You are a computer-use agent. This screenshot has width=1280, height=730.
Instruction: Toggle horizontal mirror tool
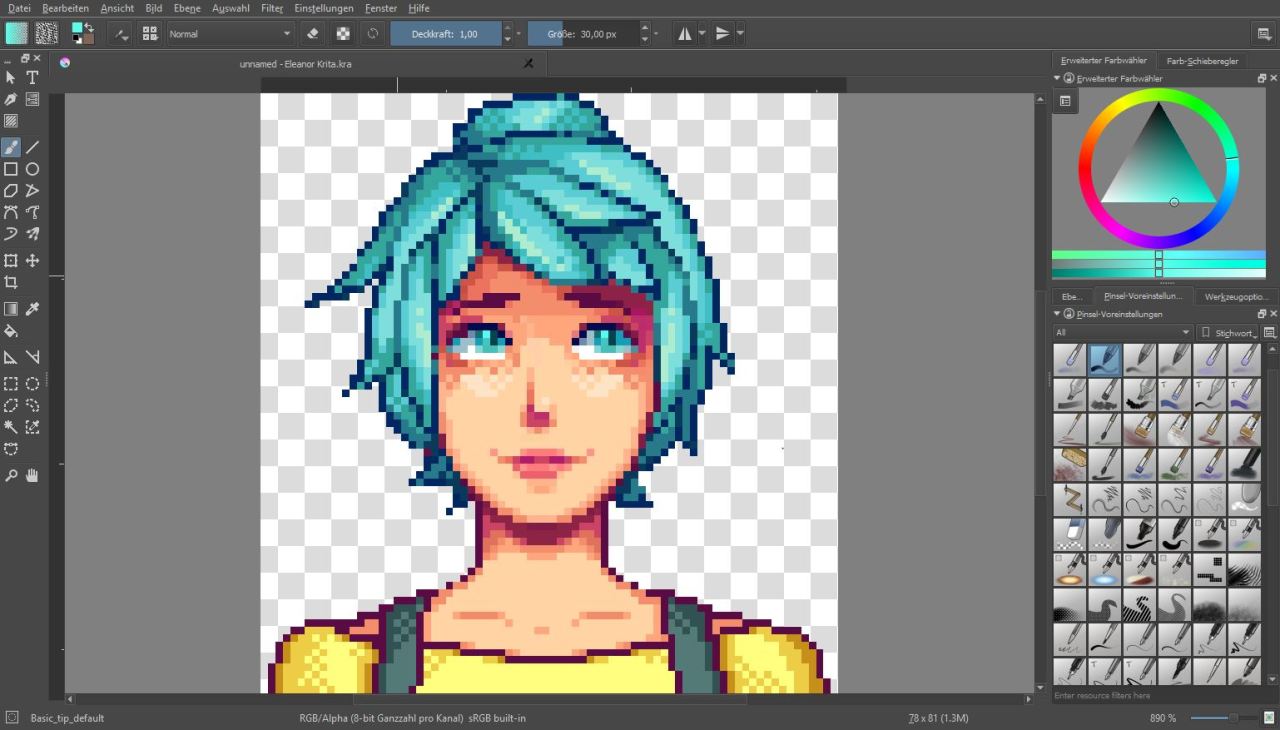tap(685, 33)
